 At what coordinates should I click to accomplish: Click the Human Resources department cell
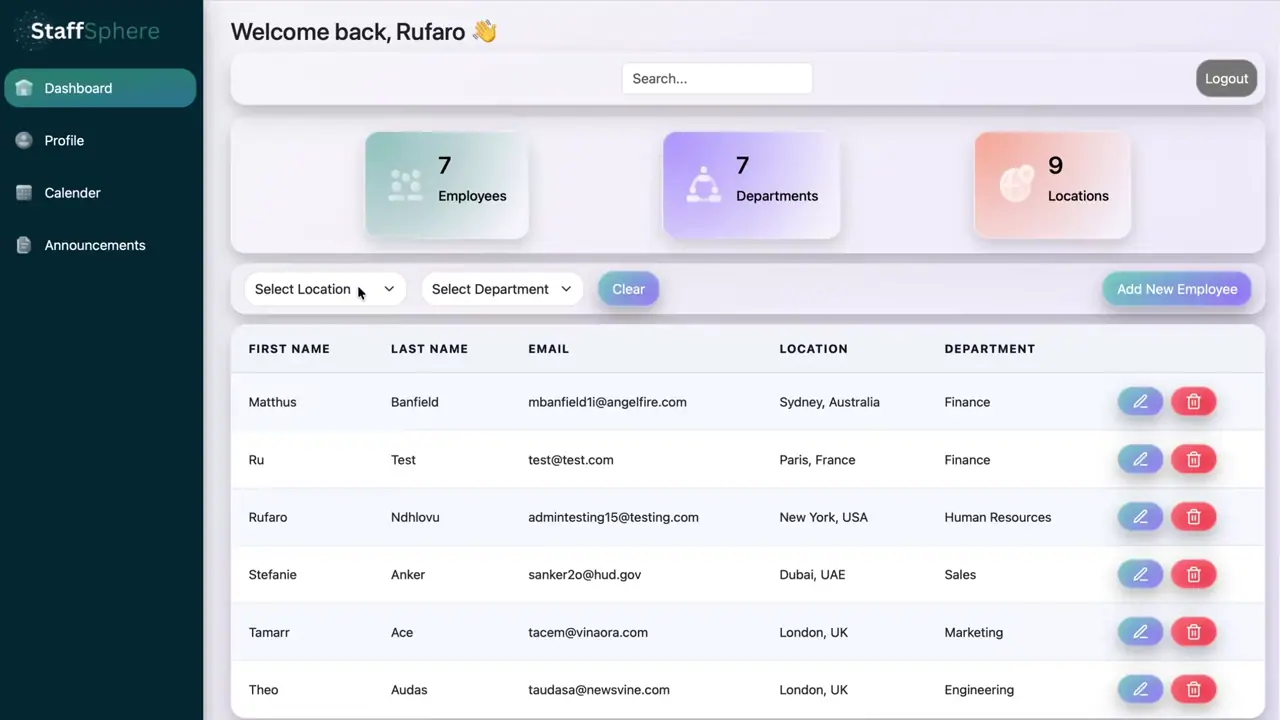point(997,517)
